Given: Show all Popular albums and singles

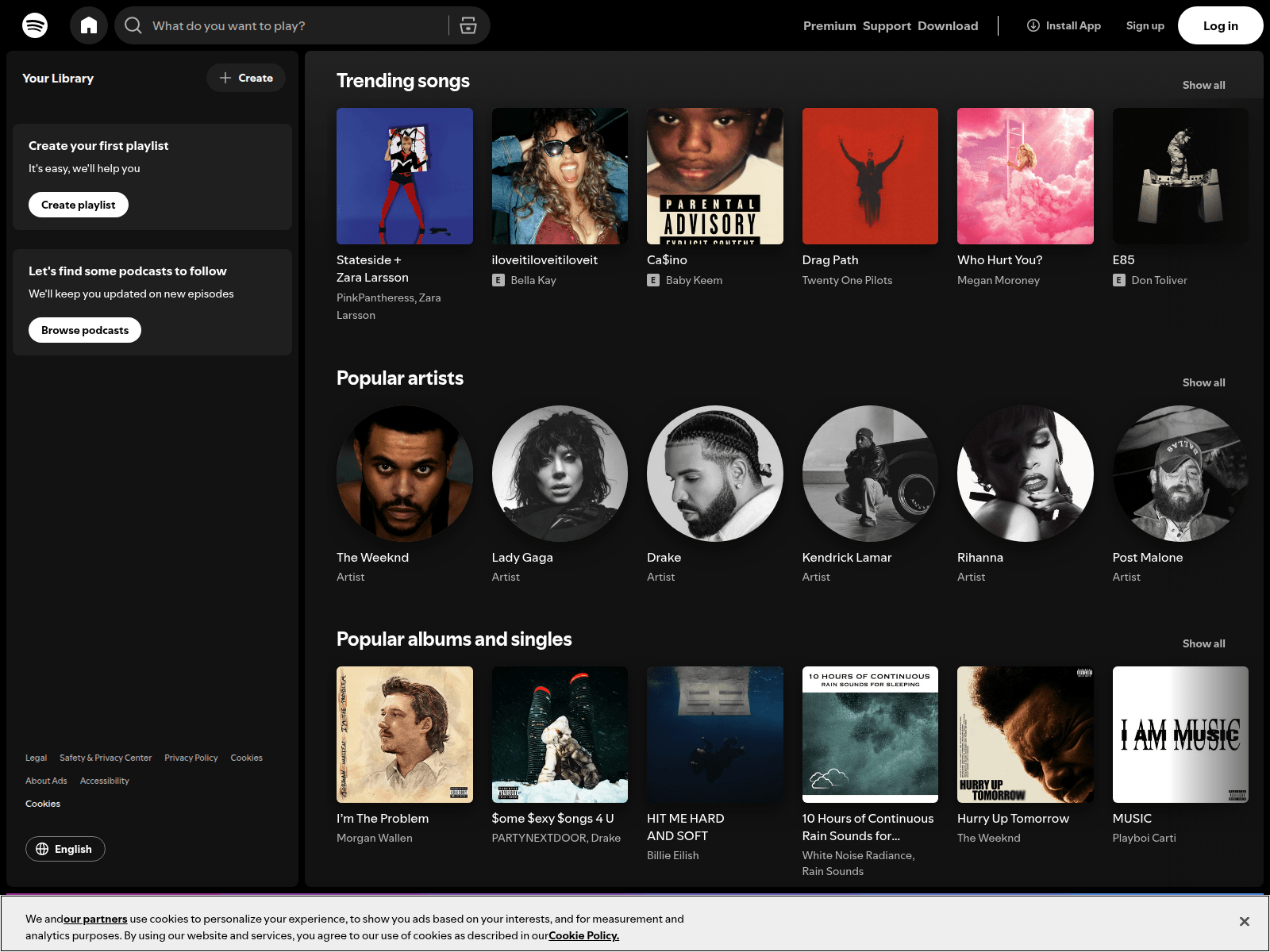Looking at the screenshot, I should coord(1203,643).
